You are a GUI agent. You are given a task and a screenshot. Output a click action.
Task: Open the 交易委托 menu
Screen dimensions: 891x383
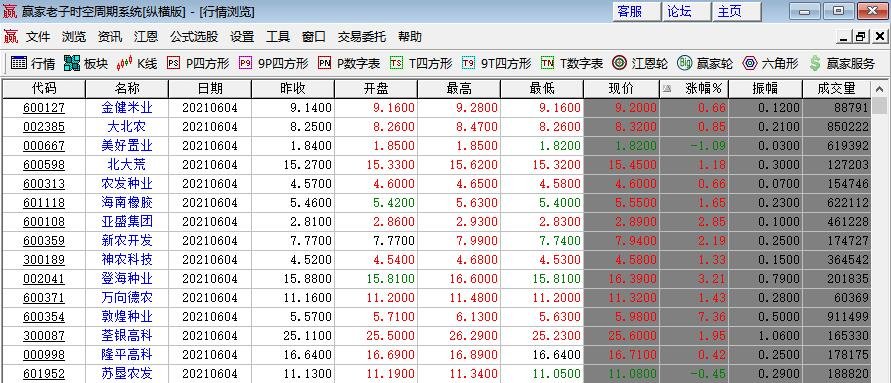(361, 37)
